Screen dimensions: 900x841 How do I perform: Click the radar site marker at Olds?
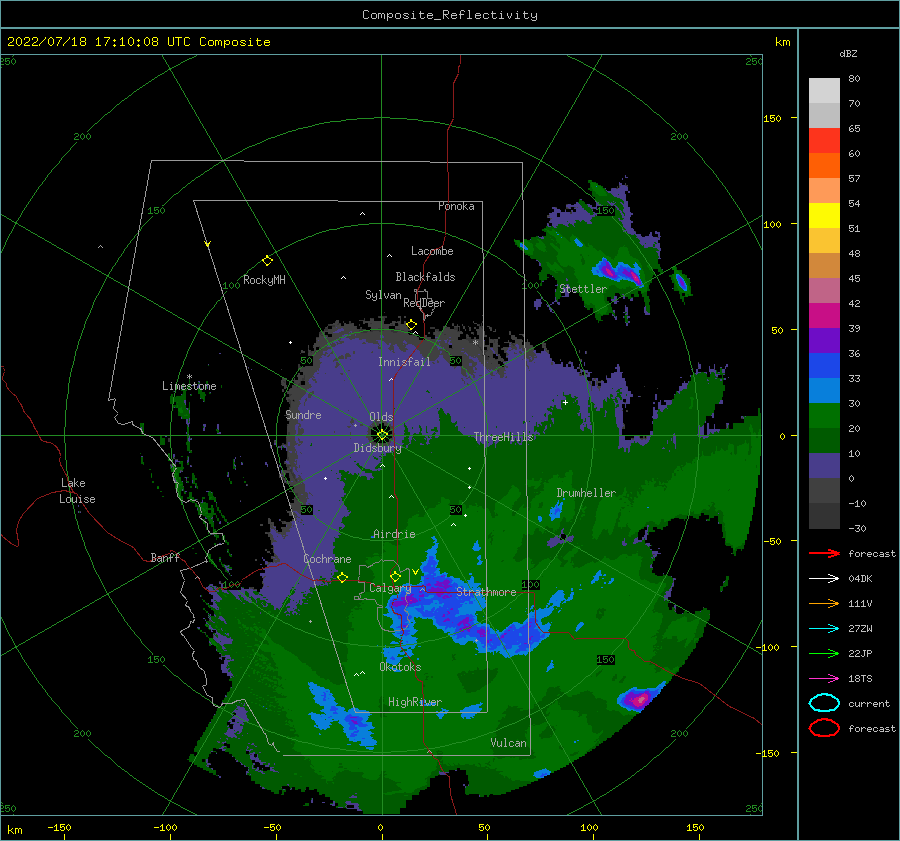(x=382, y=435)
